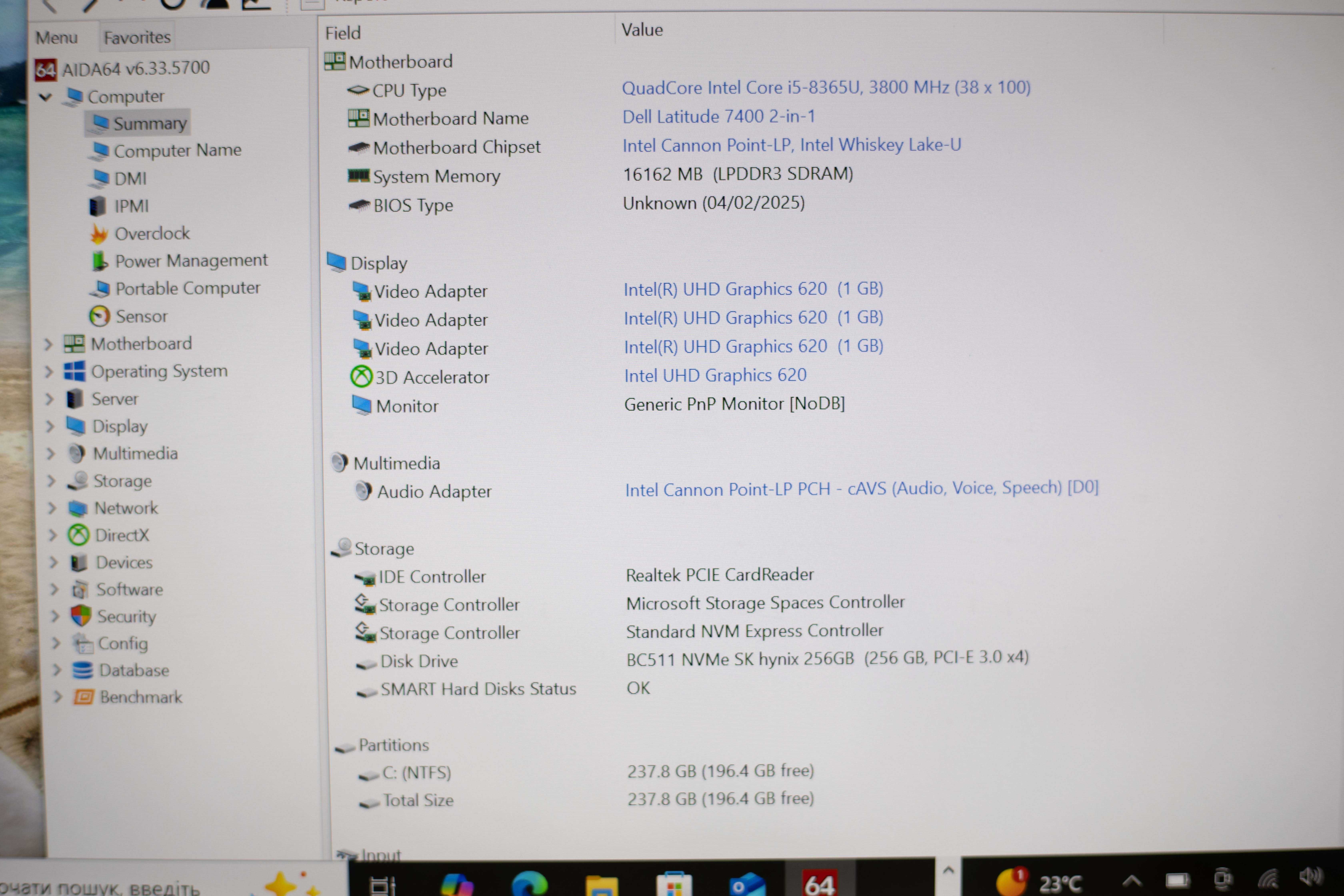This screenshot has width=1344, height=896.
Task: Open the cAVS Audio Adapter link
Action: tap(862, 489)
